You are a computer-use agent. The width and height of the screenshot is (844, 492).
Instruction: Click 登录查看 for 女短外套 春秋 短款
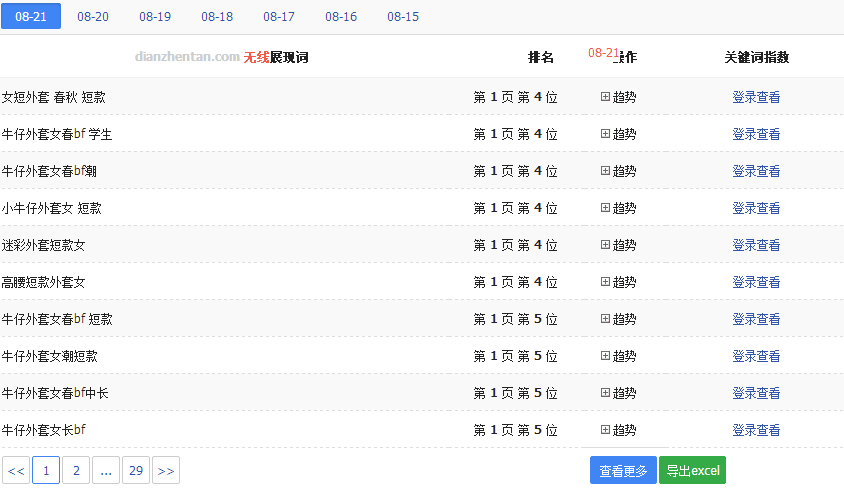pyautogui.click(x=756, y=97)
